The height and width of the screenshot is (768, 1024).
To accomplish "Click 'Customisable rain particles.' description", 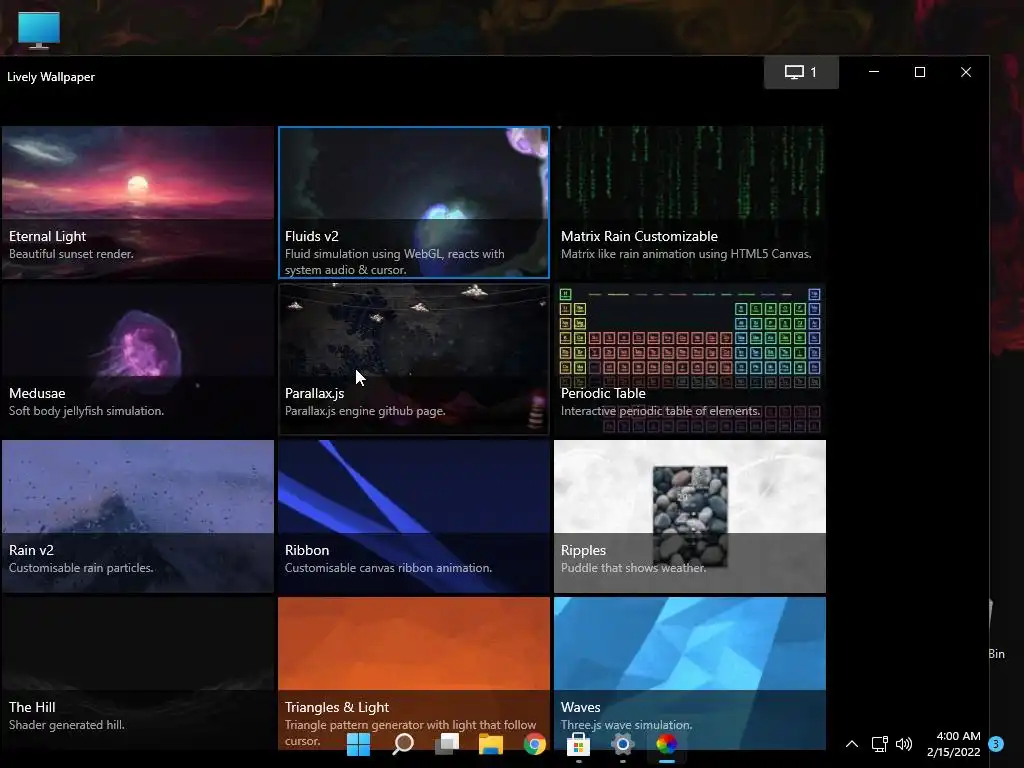I will coord(82,568).
